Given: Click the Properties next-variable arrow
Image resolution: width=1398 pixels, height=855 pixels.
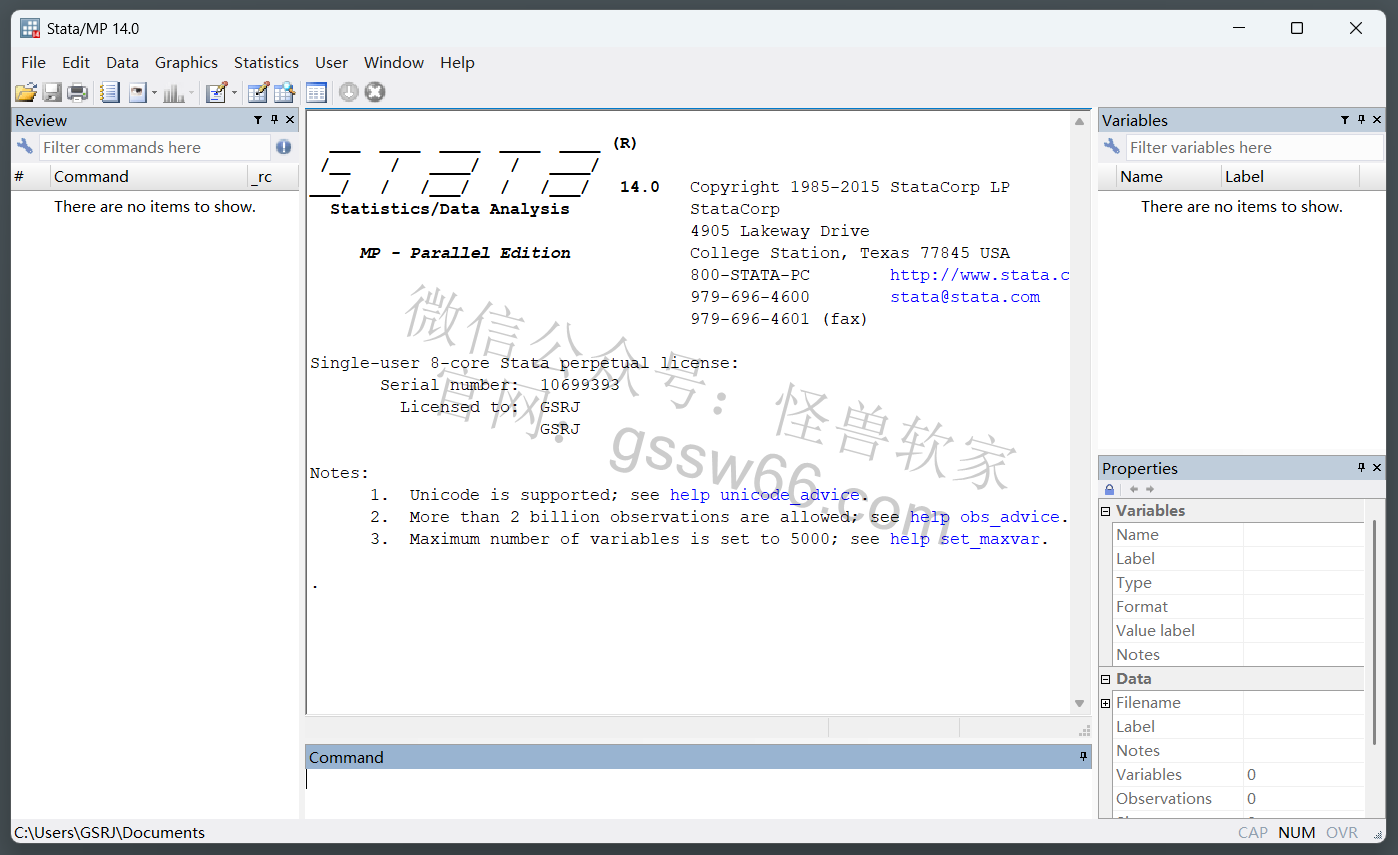Looking at the screenshot, I should [x=1150, y=489].
